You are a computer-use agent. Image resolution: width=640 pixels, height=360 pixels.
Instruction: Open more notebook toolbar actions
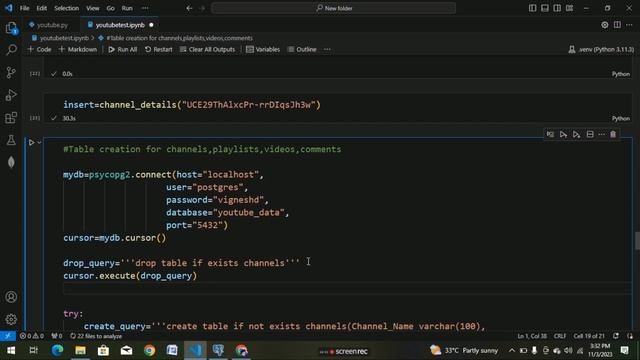327,49
